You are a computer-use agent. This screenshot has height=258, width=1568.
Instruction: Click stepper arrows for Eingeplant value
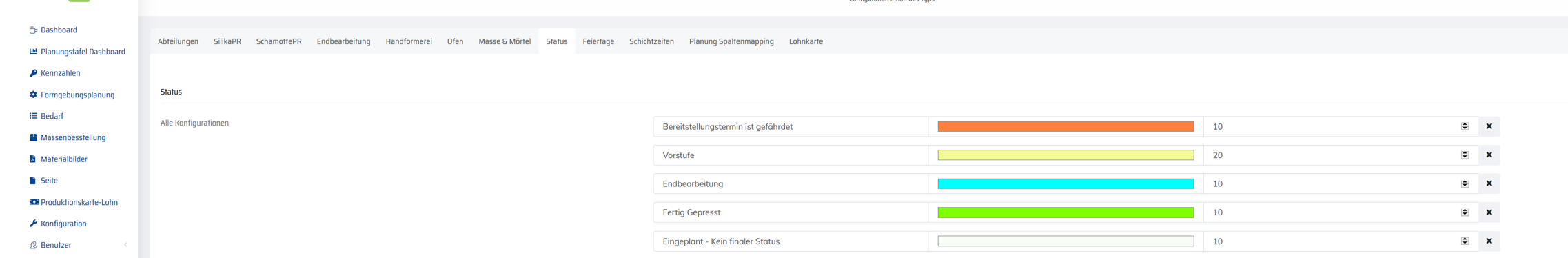click(x=1465, y=241)
